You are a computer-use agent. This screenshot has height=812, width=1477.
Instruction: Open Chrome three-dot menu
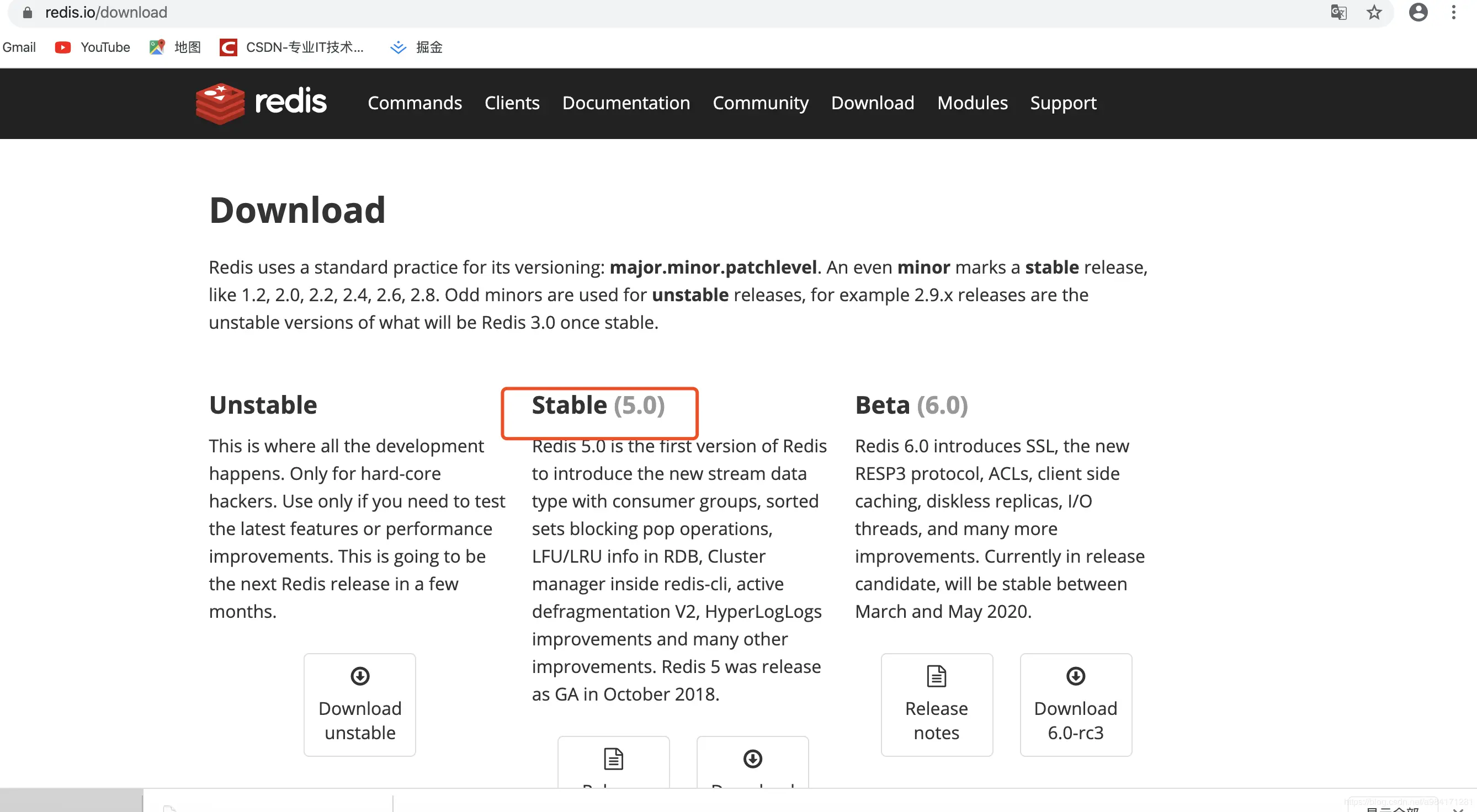[1453, 12]
